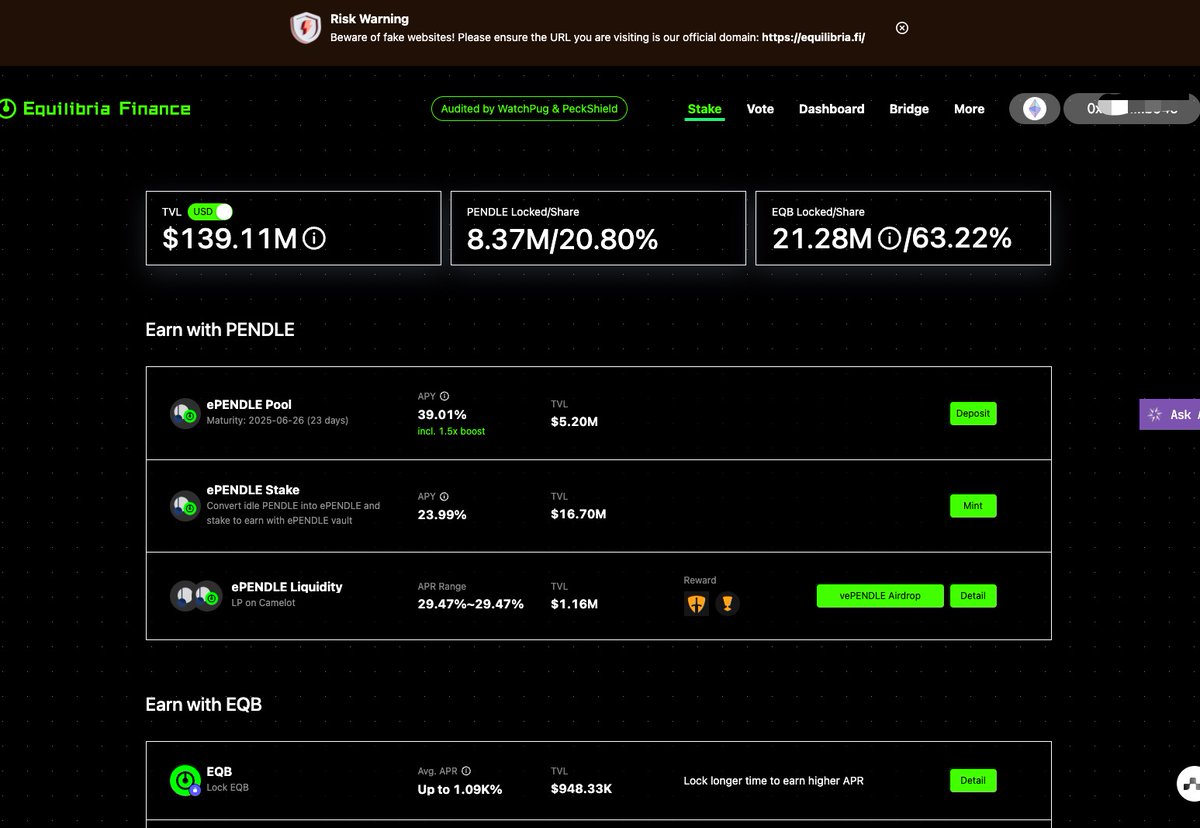
Task: Click the ePENDLE Stake $16.70M TVL
Action: (x=578, y=514)
